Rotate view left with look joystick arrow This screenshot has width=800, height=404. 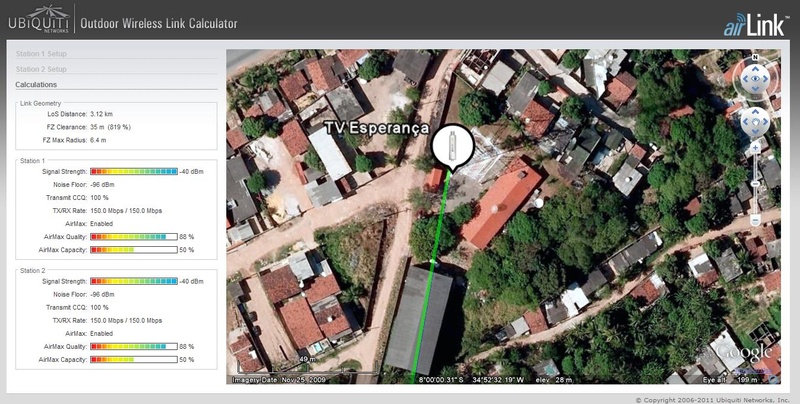745,79
